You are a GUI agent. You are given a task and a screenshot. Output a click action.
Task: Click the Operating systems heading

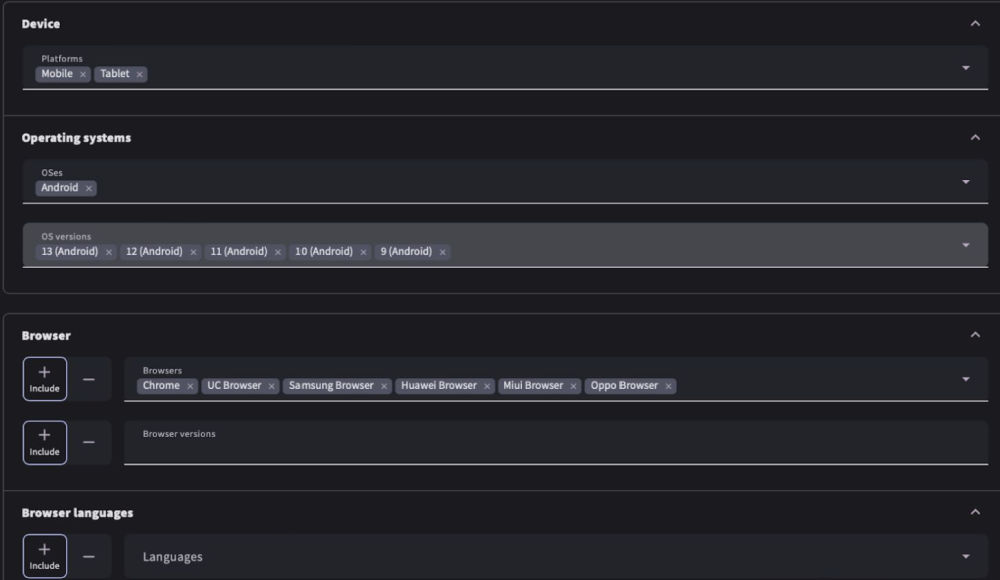point(77,138)
